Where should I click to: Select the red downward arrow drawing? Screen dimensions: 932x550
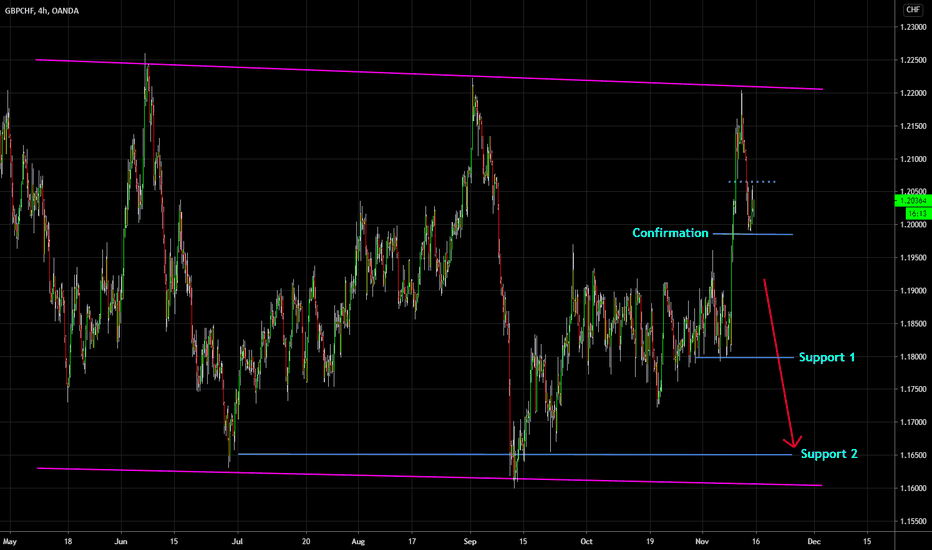coord(780,364)
